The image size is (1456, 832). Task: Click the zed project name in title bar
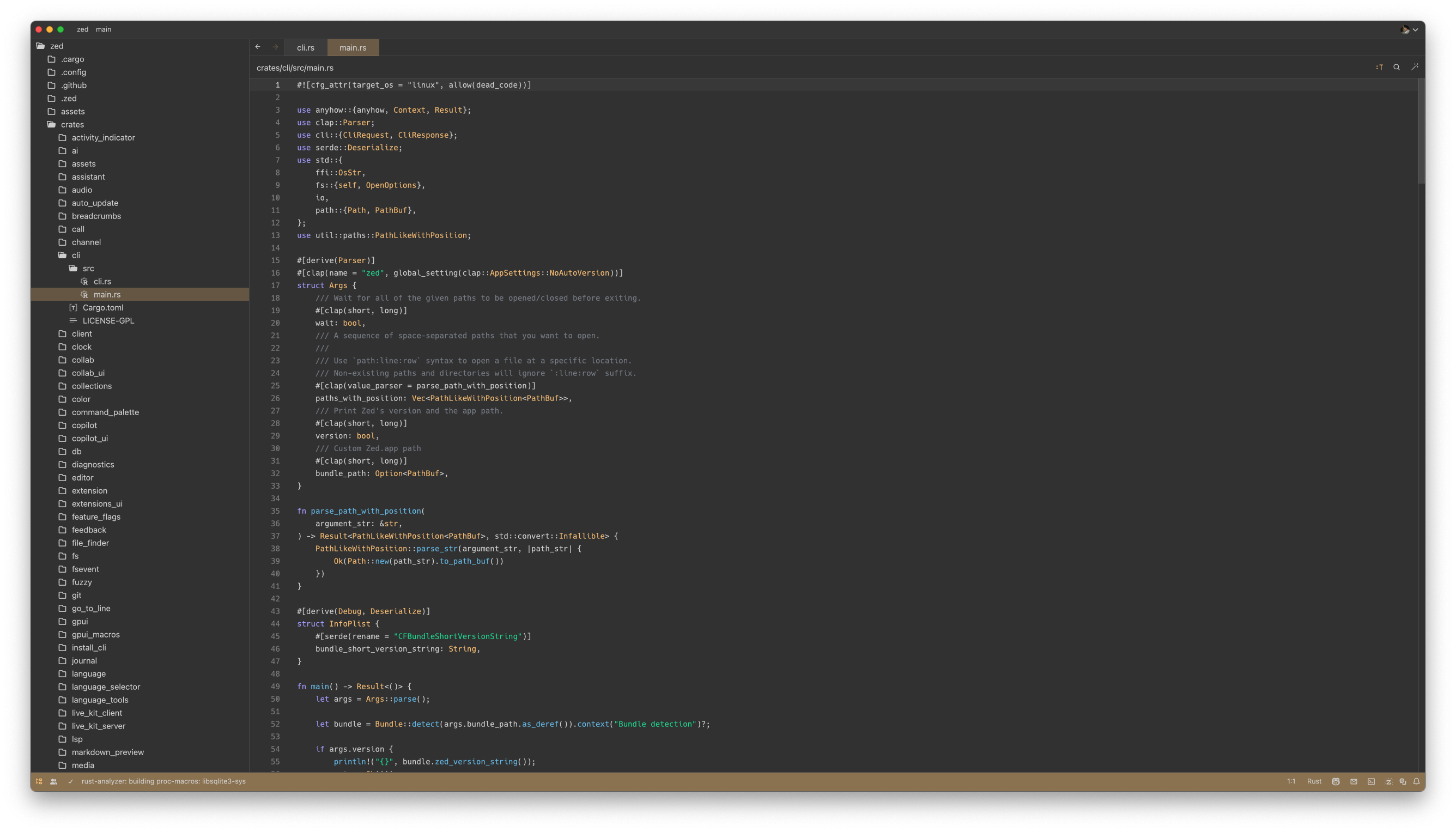coord(83,30)
